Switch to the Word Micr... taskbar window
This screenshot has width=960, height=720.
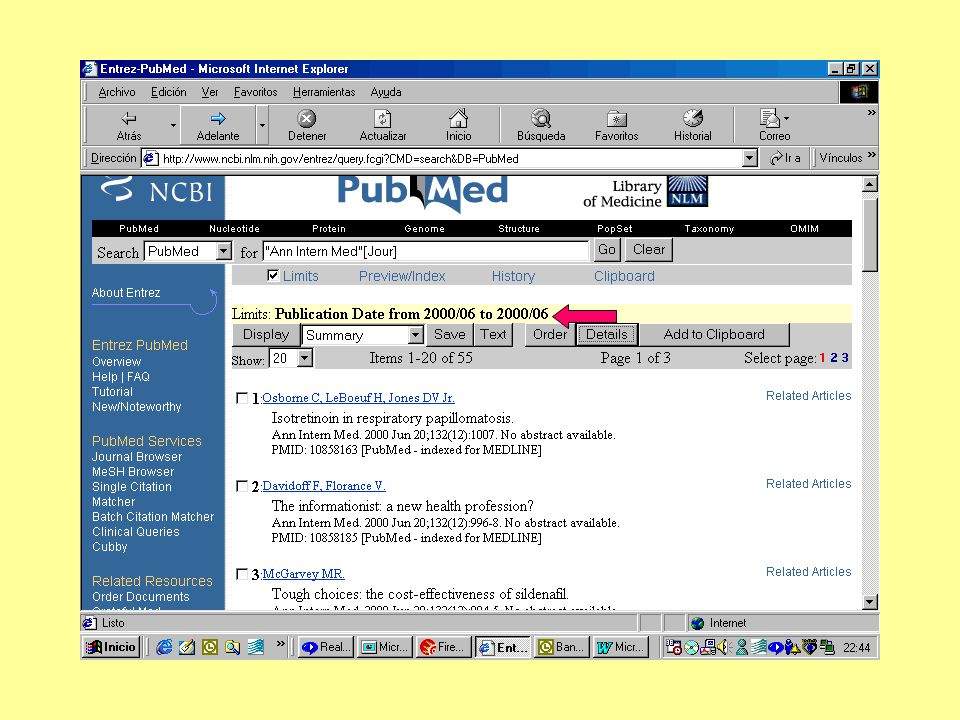(620, 647)
